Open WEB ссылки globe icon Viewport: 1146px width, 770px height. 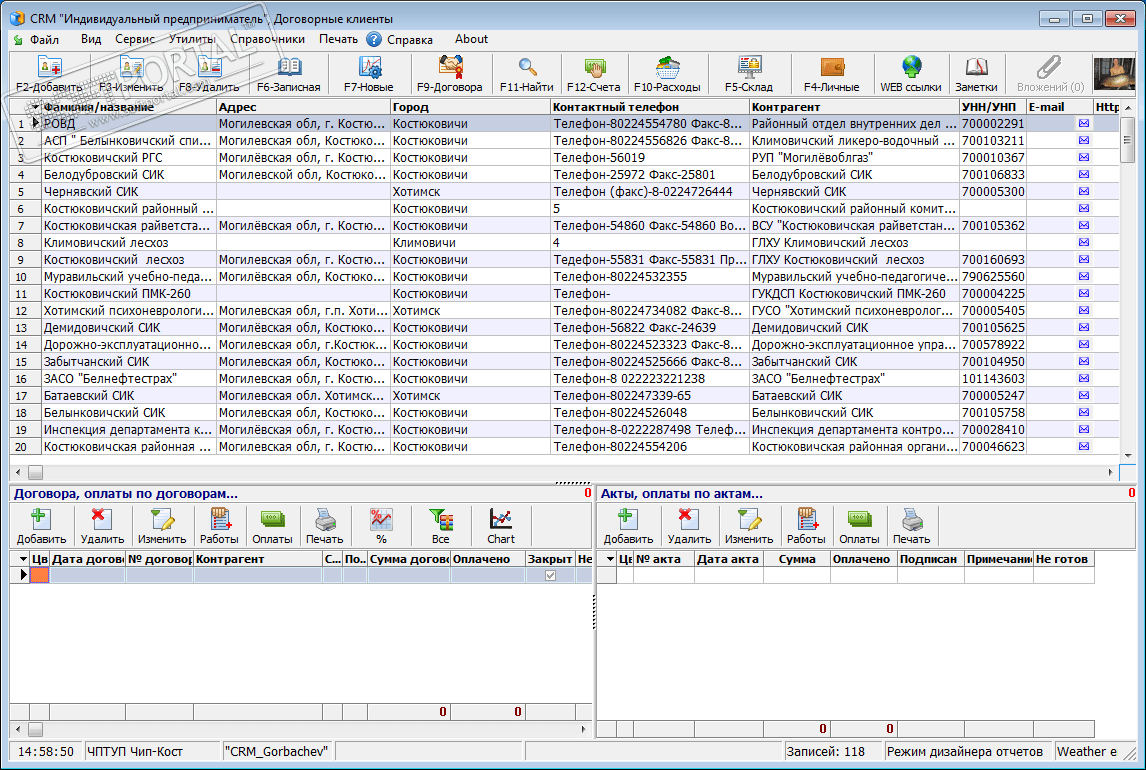[x=911, y=67]
